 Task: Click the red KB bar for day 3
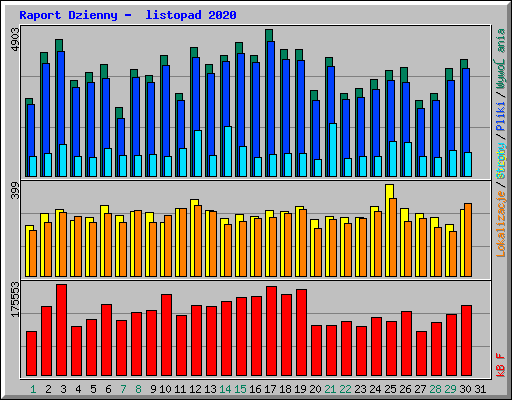pyautogui.click(x=61, y=330)
